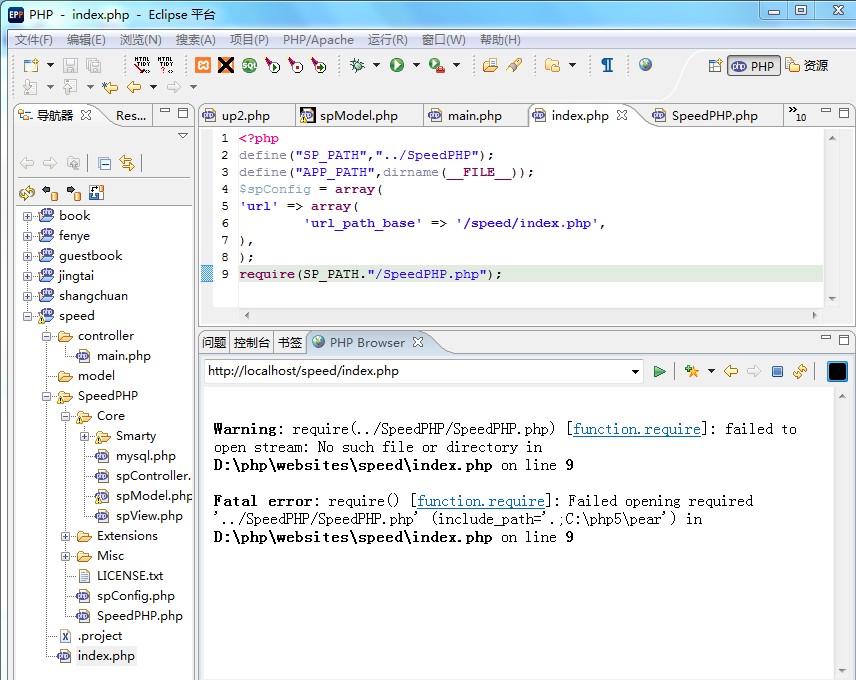Open the 编辑(E) menu
856x680 pixels.
86,40
